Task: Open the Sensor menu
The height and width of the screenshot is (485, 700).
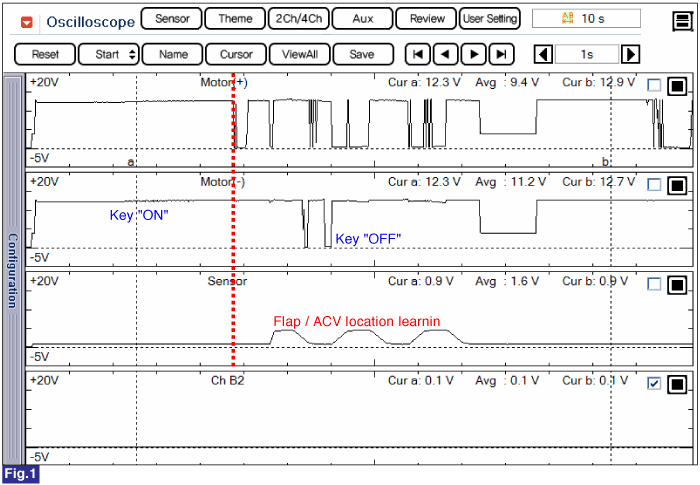Action: click(x=172, y=19)
